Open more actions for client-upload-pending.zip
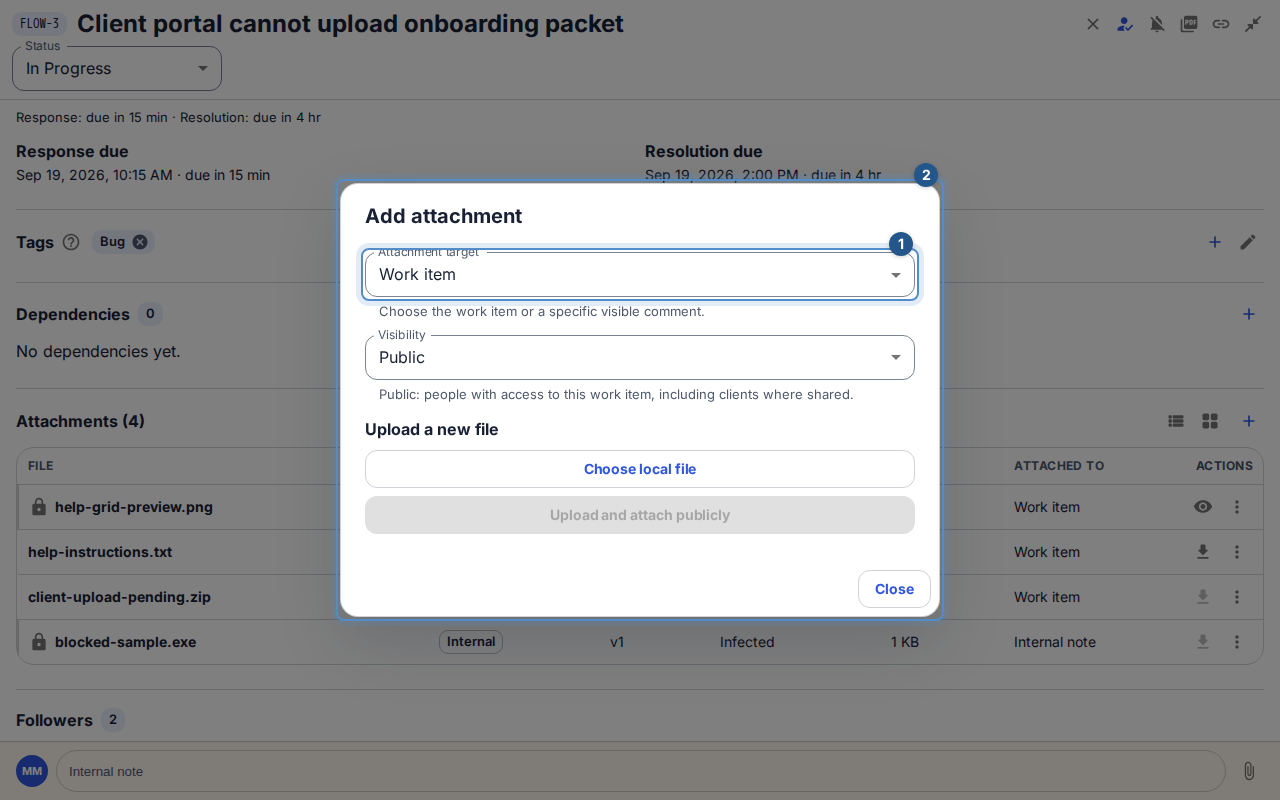Screen dimensions: 1280x800 pos(1237,597)
